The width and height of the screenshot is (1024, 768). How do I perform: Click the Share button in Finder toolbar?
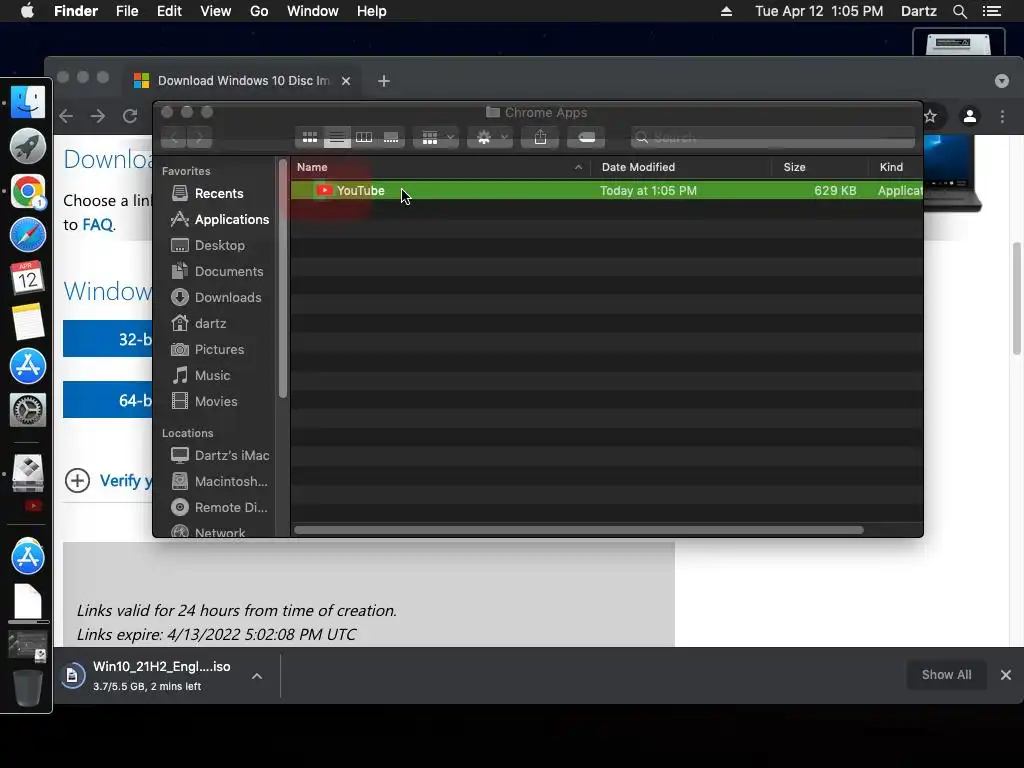click(540, 137)
